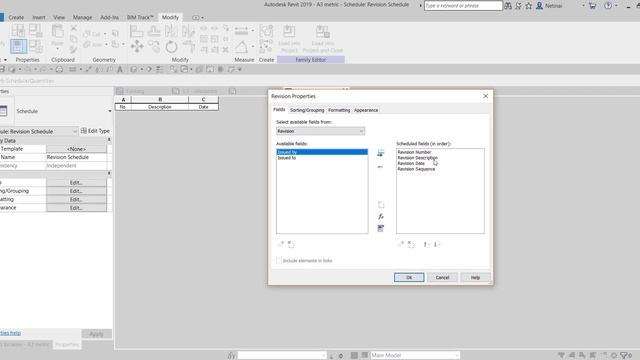Click the Help button in dialog
This screenshot has height=360, width=640.
[475, 278]
